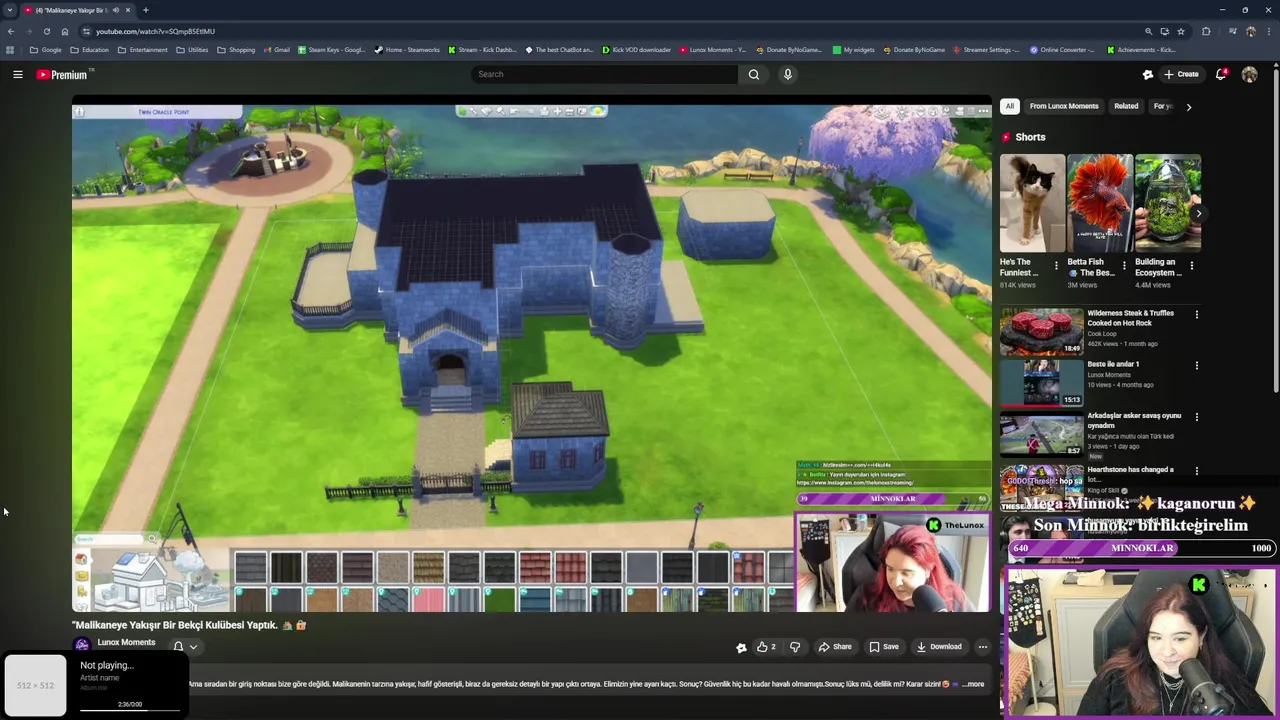
Task: Open Kick VOD downloader bookmark
Action: [x=636, y=50]
